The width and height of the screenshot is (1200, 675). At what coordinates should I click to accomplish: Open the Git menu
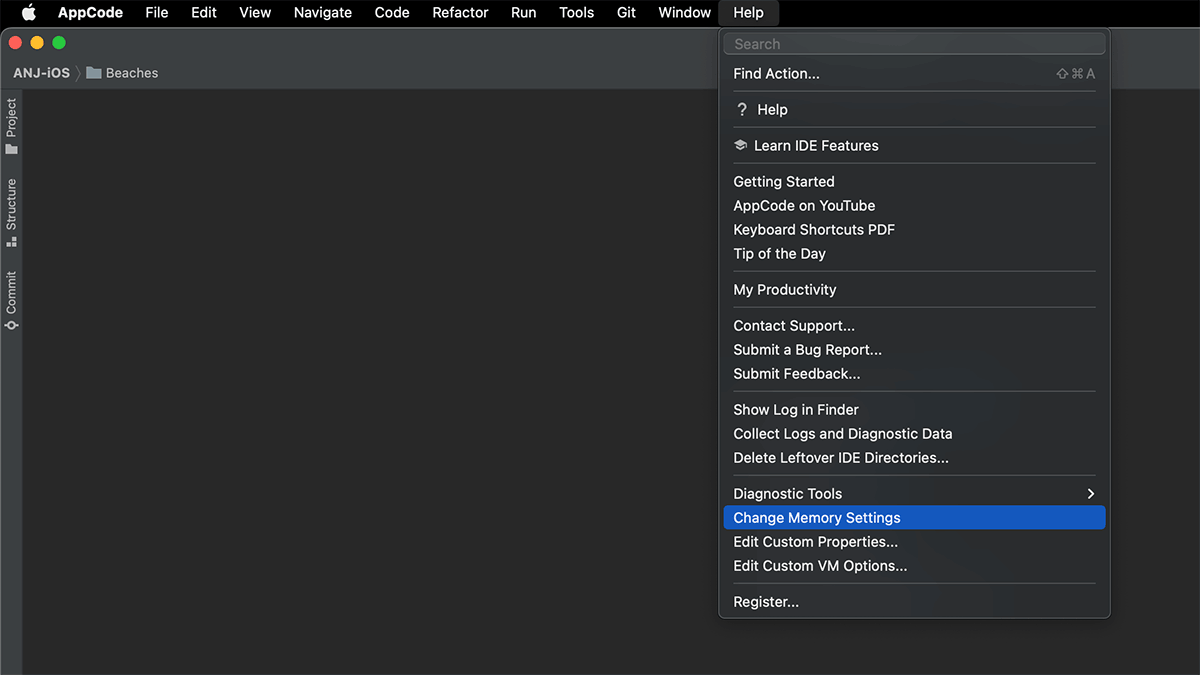[626, 13]
